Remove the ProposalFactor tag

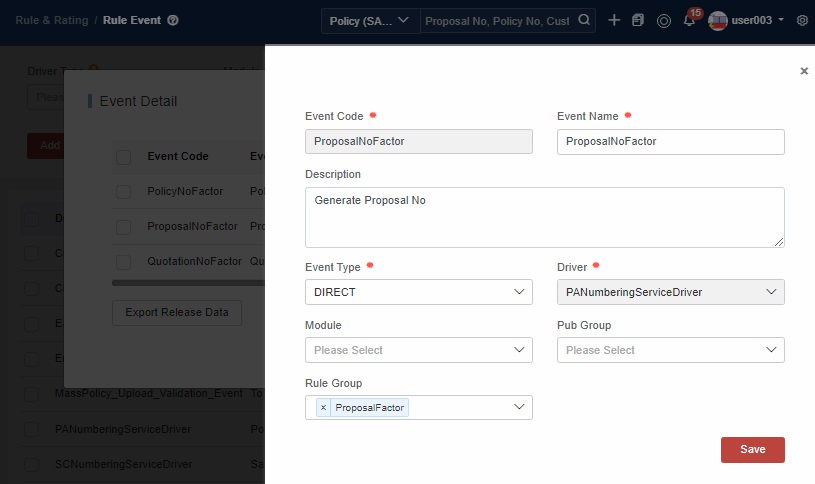click(323, 408)
